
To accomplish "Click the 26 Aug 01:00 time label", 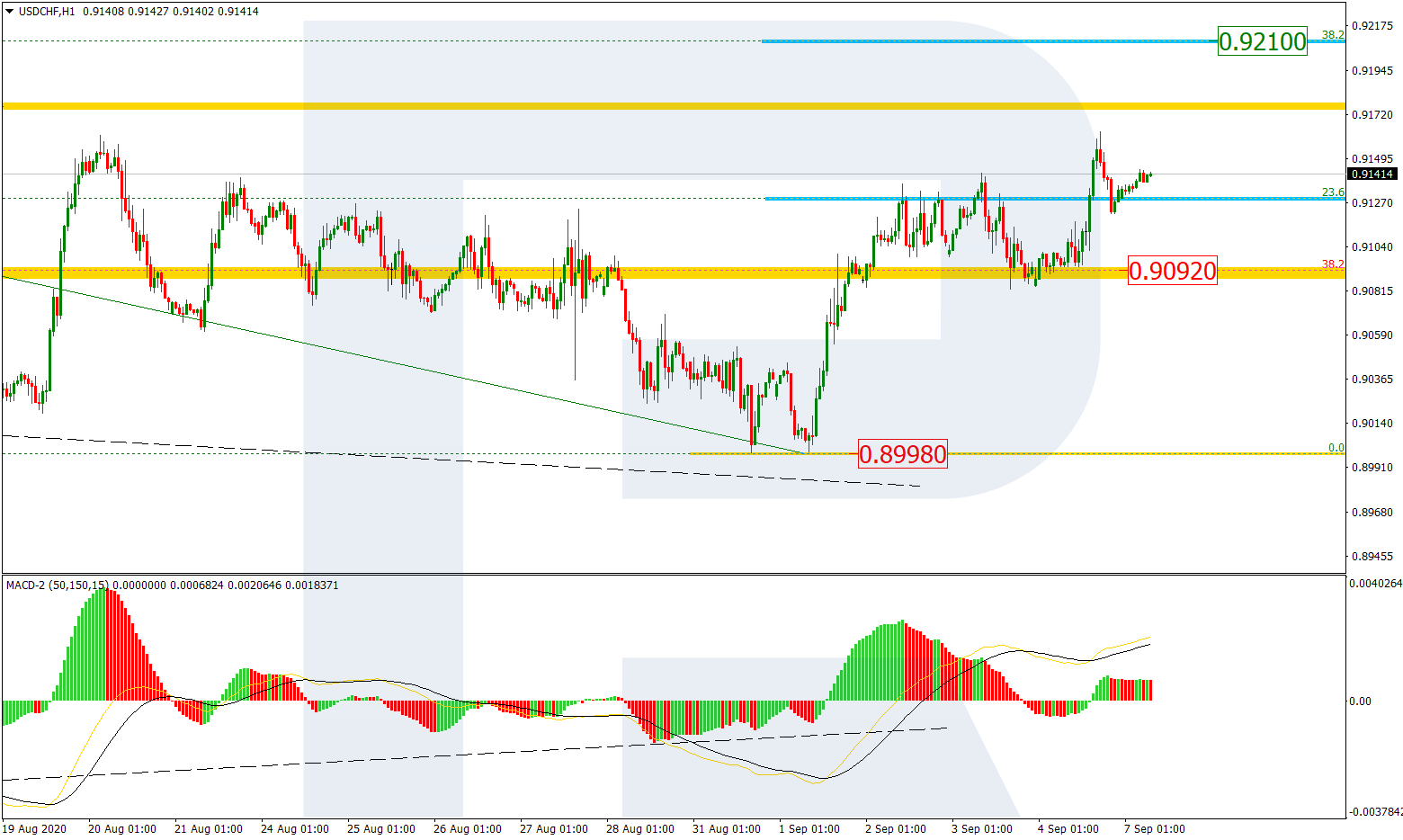I will click(468, 829).
